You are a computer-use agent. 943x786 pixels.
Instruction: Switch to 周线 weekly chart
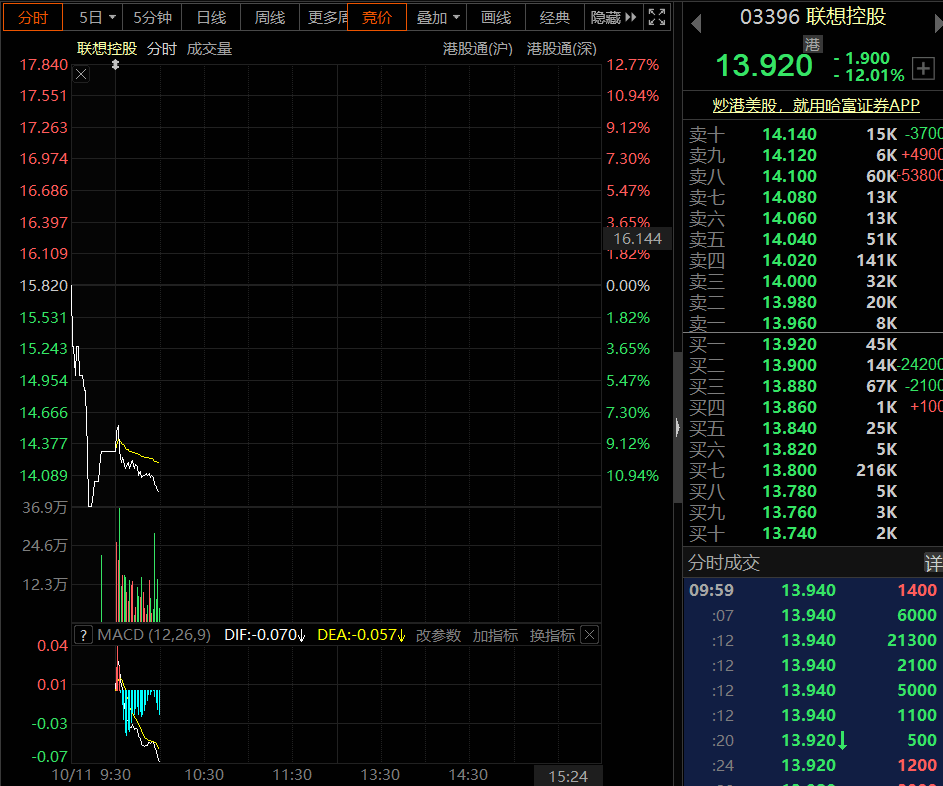[269, 17]
